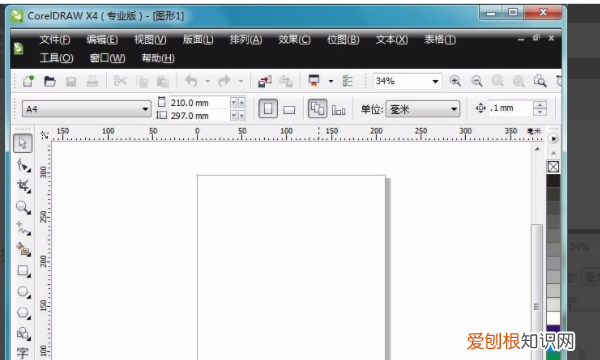Select the Basic shapes tool
Image resolution: width=600 pixels, height=360 pixels.
click(x=23, y=333)
